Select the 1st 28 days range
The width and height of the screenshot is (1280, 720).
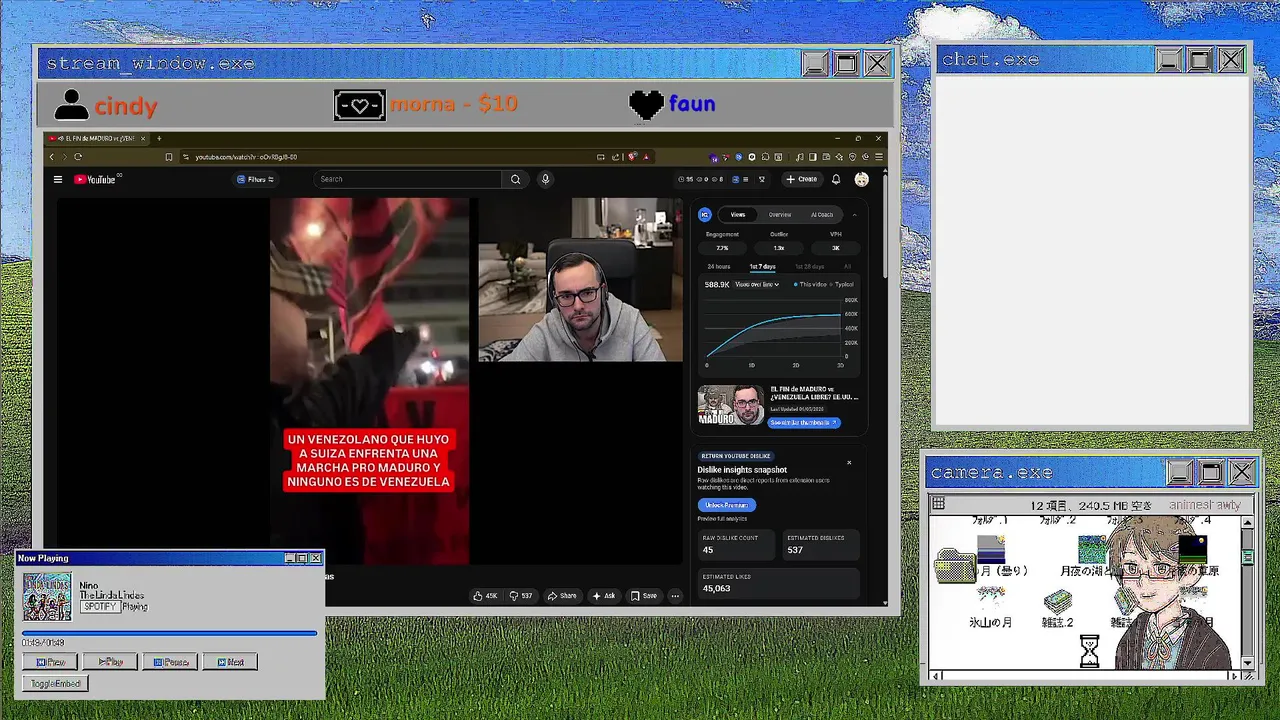click(810, 267)
